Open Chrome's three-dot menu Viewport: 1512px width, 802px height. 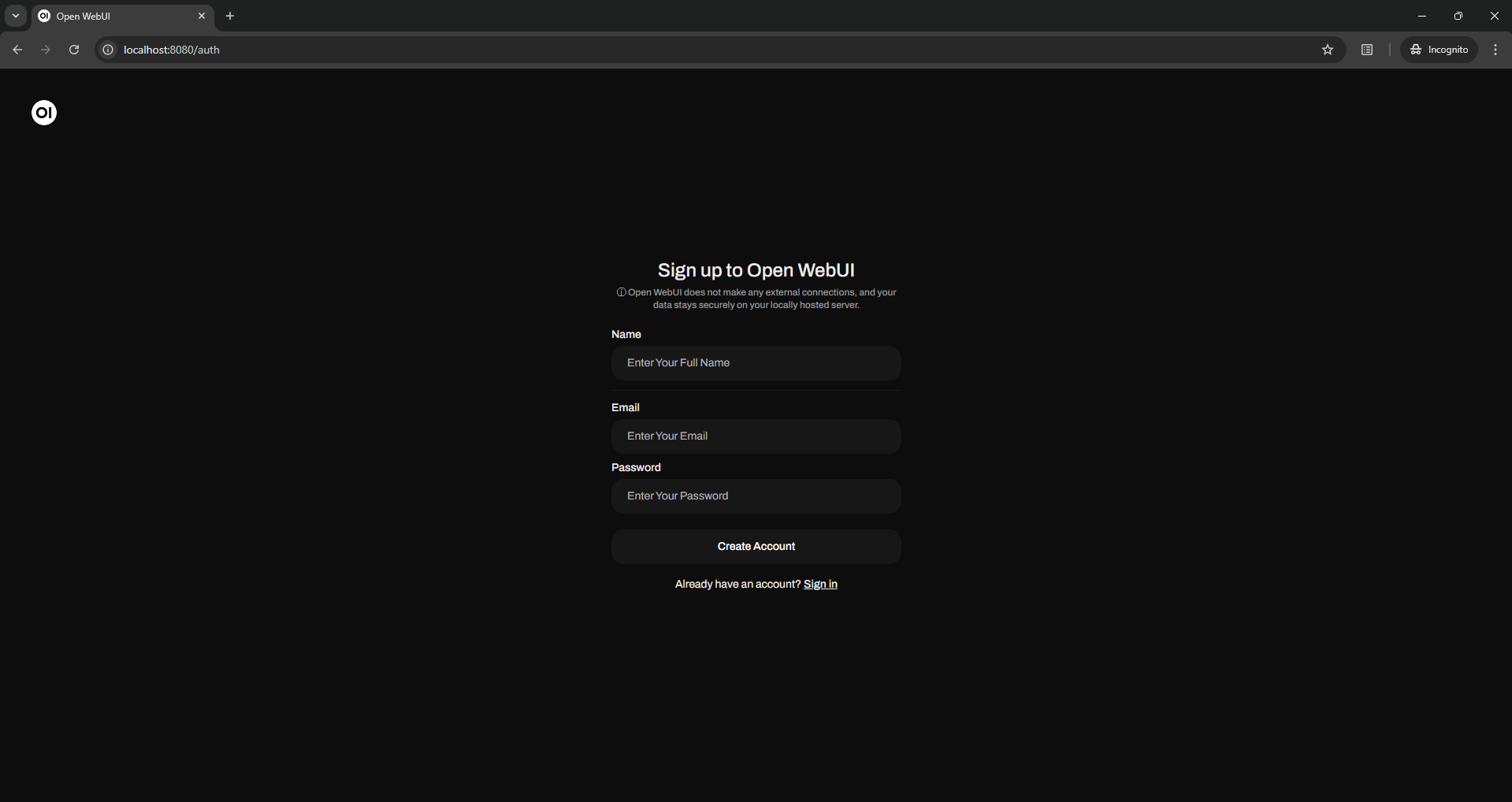click(x=1495, y=50)
